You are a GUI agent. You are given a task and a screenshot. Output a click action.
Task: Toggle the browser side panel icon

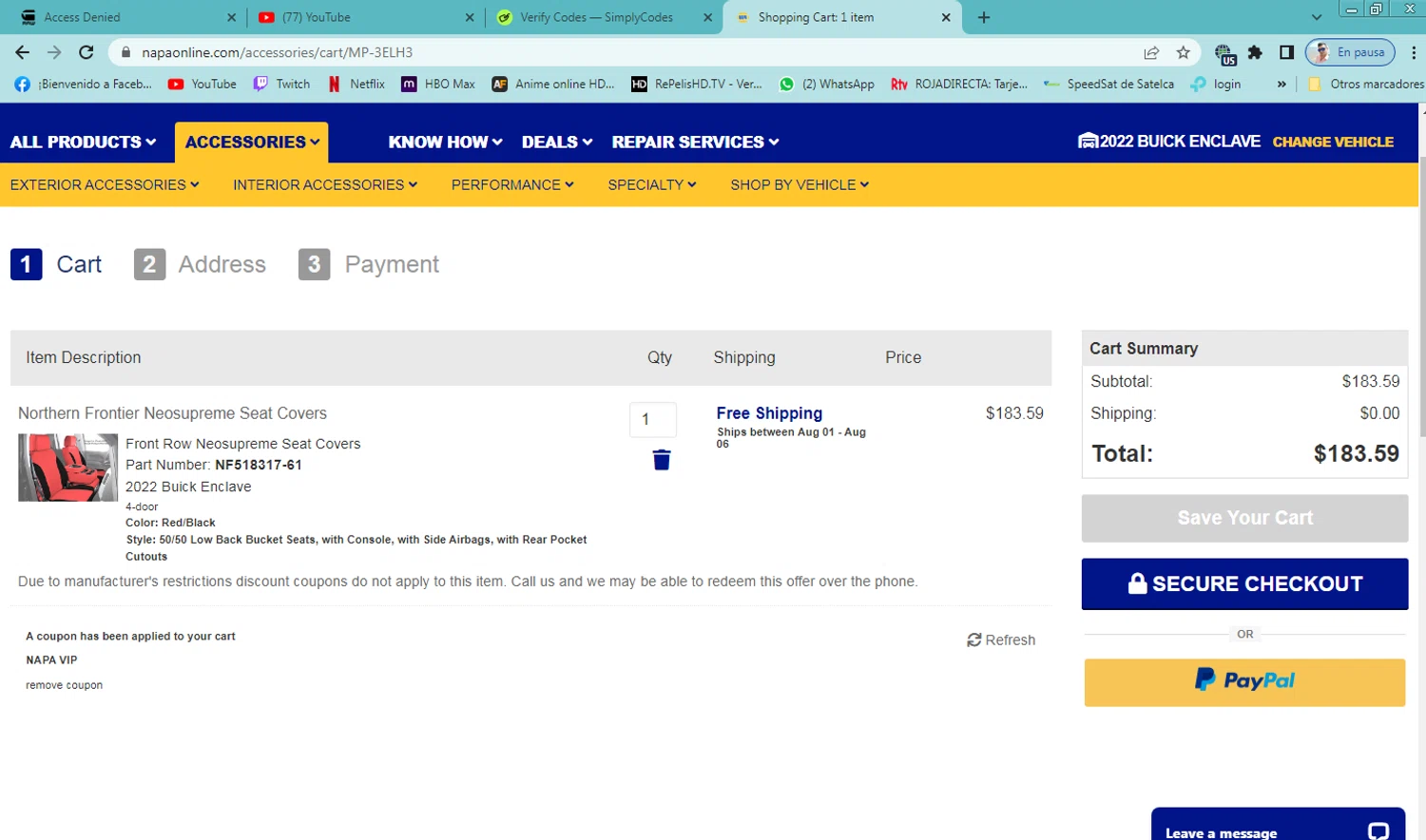tap(1286, 52)
